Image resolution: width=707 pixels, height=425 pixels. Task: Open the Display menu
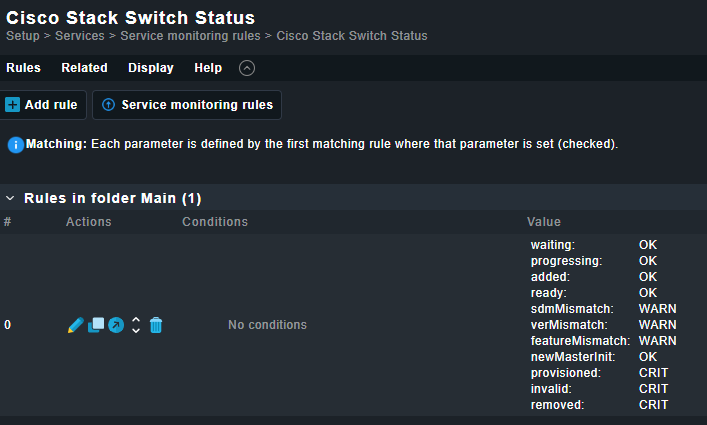coord(150,68)
